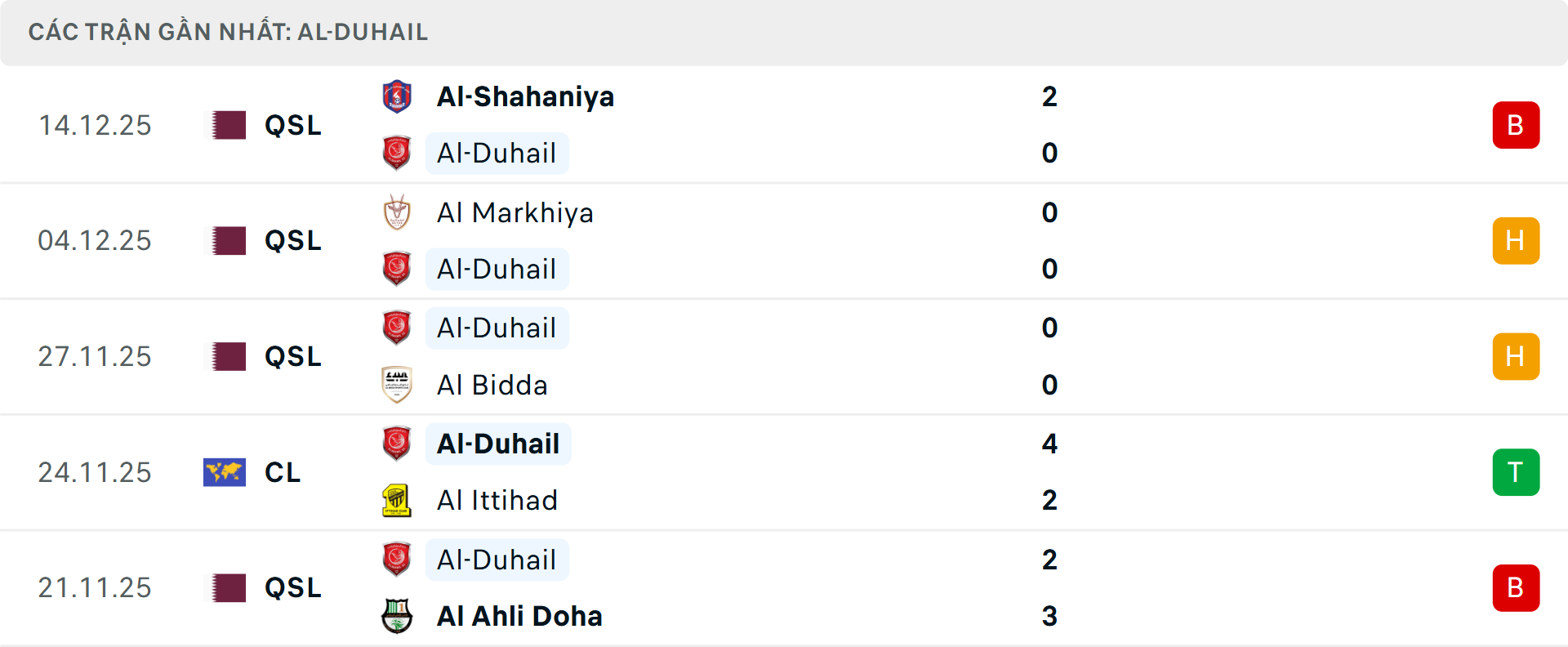Click the Al Bidda club crest
The image size is (1568, 647).
(397, 386)
